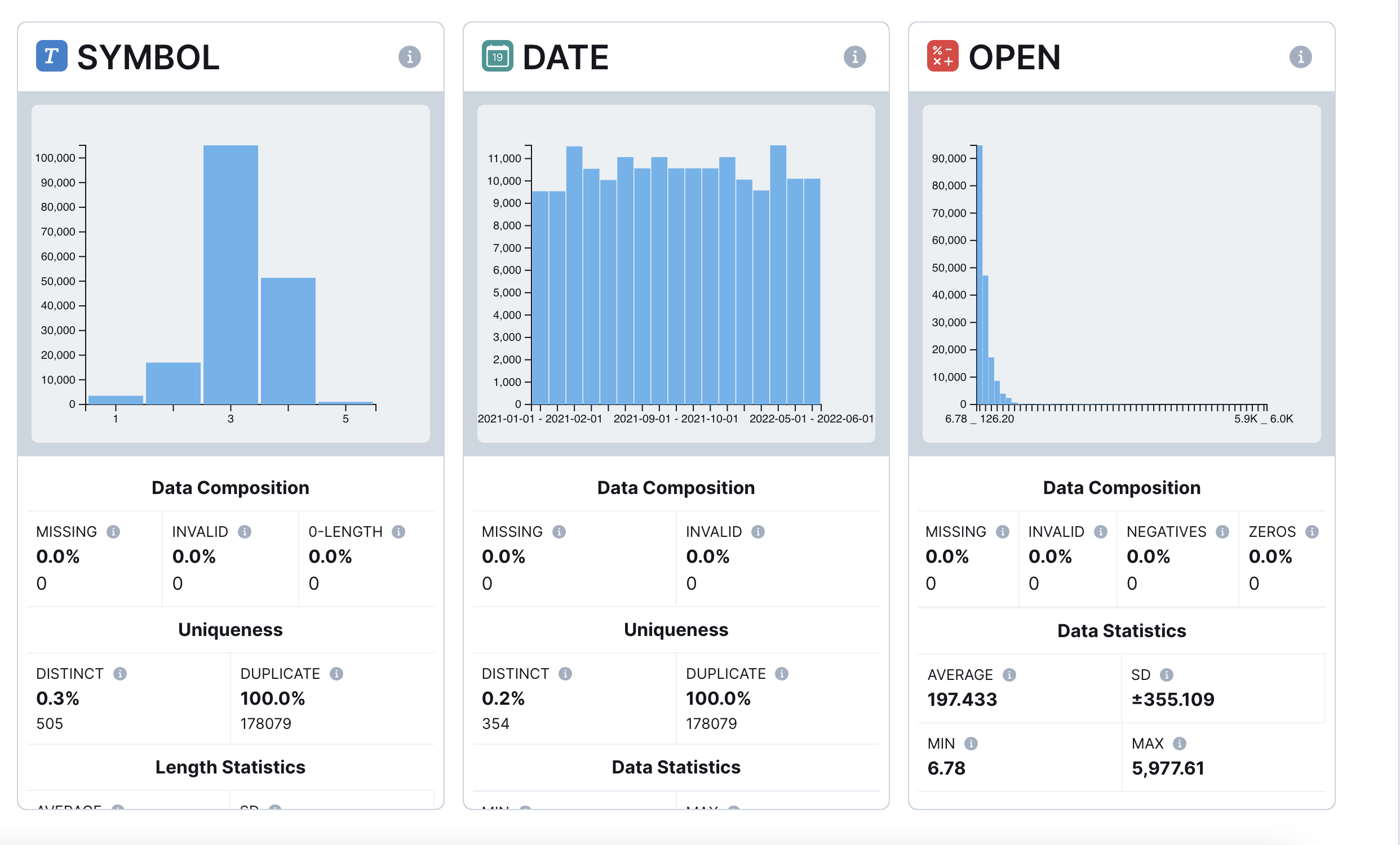Open MIN info icon in OPEN card
Image resolution: width=1400 pixels, height=845 pixels.
(x=971, y=744)
